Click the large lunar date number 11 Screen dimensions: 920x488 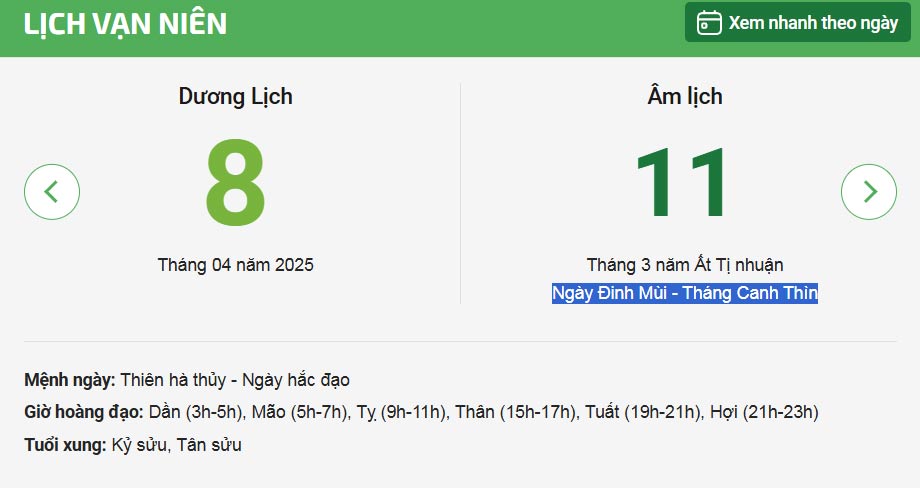684,185
